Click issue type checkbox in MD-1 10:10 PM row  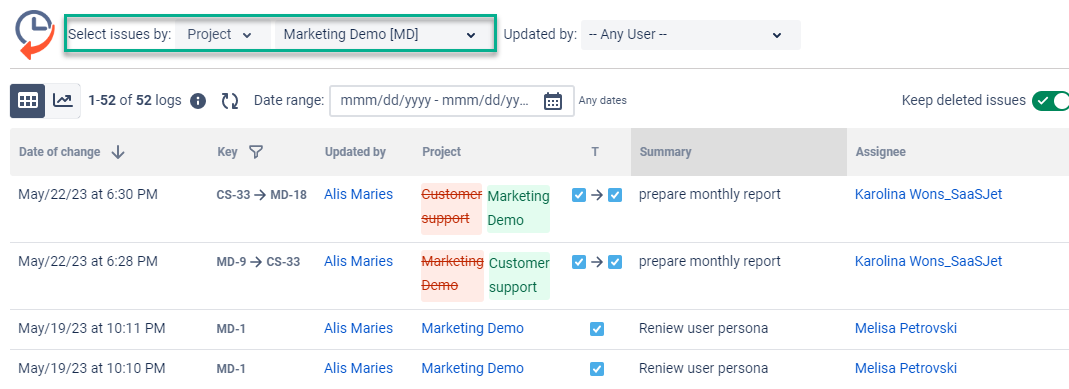(x=597, y=369)
